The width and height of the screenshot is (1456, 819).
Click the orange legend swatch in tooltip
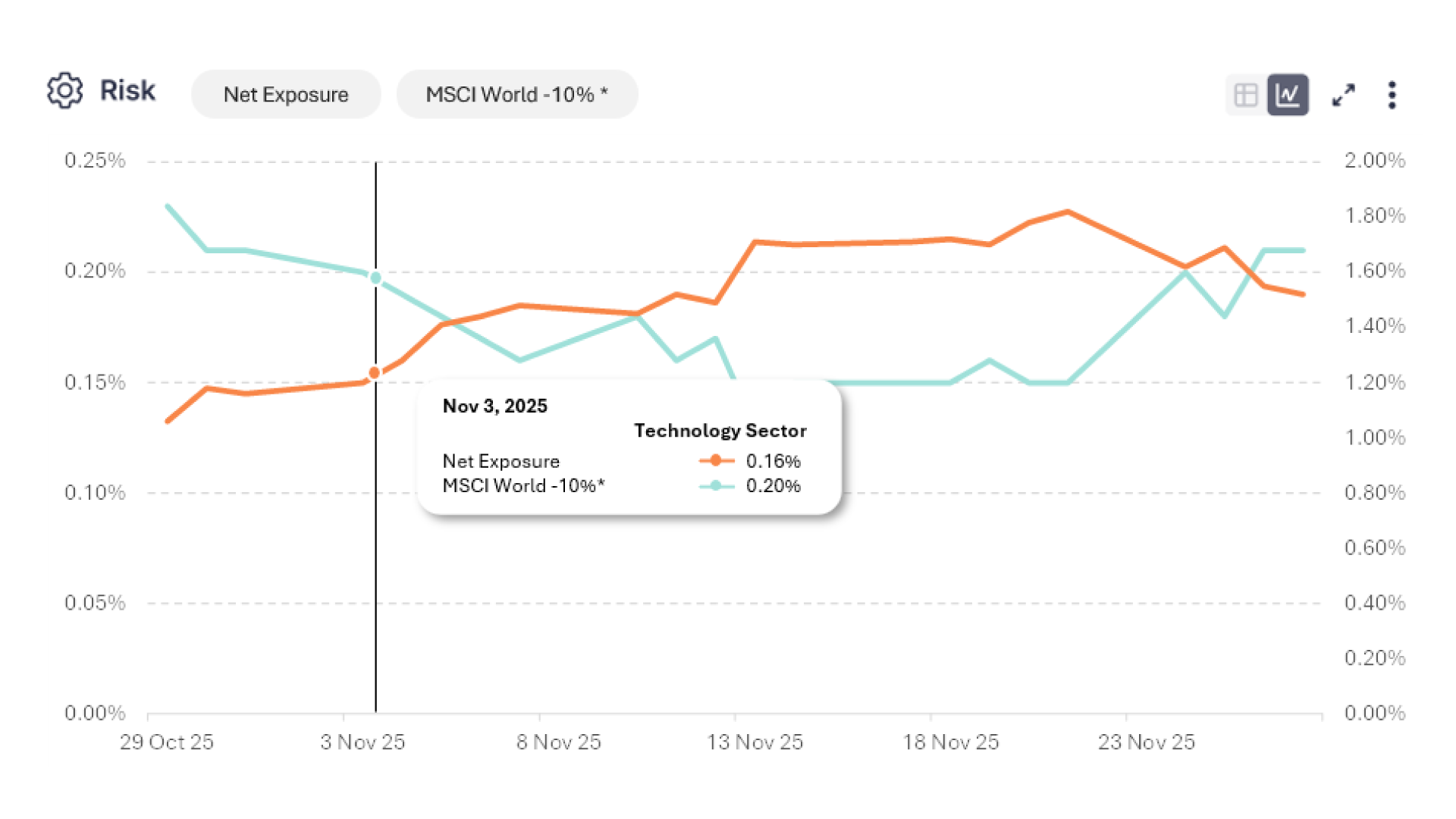click(716, 460)
